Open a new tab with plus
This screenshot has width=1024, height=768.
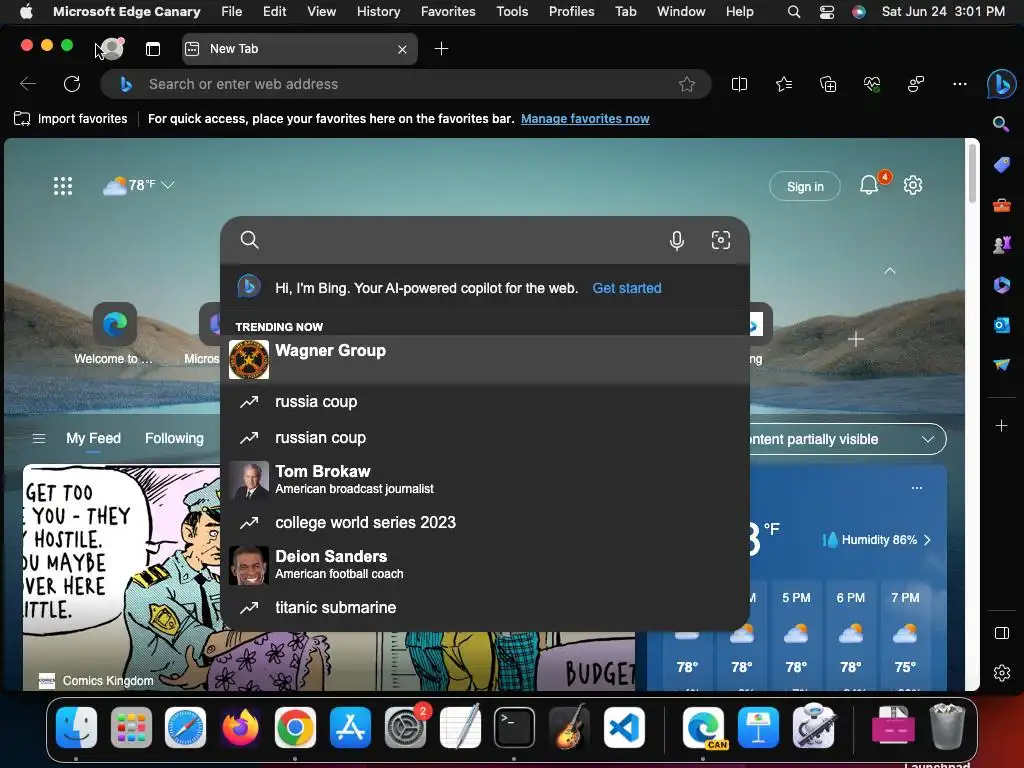(x=441, y=49)
